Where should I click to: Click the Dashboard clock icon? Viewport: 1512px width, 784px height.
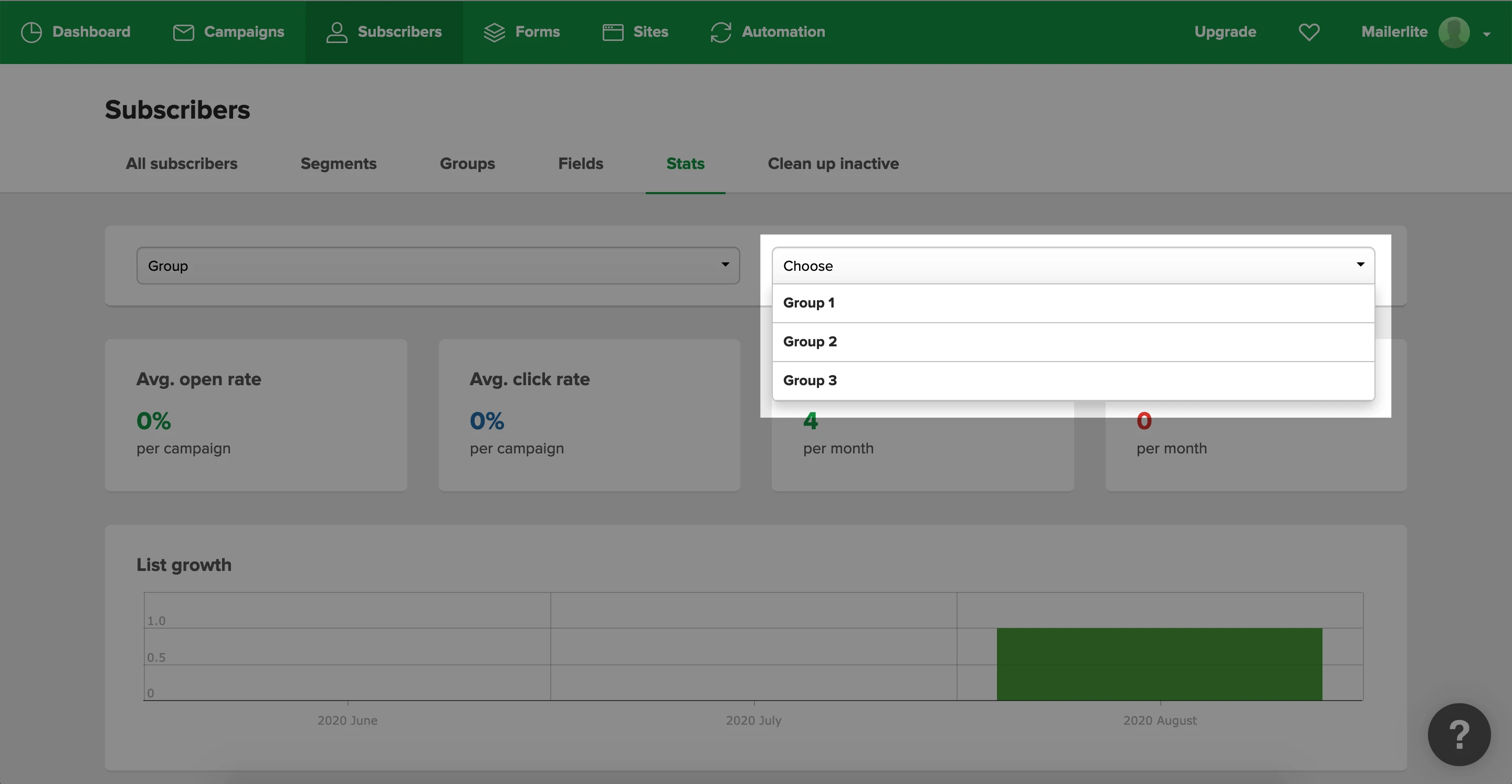(x=31, y=33)
